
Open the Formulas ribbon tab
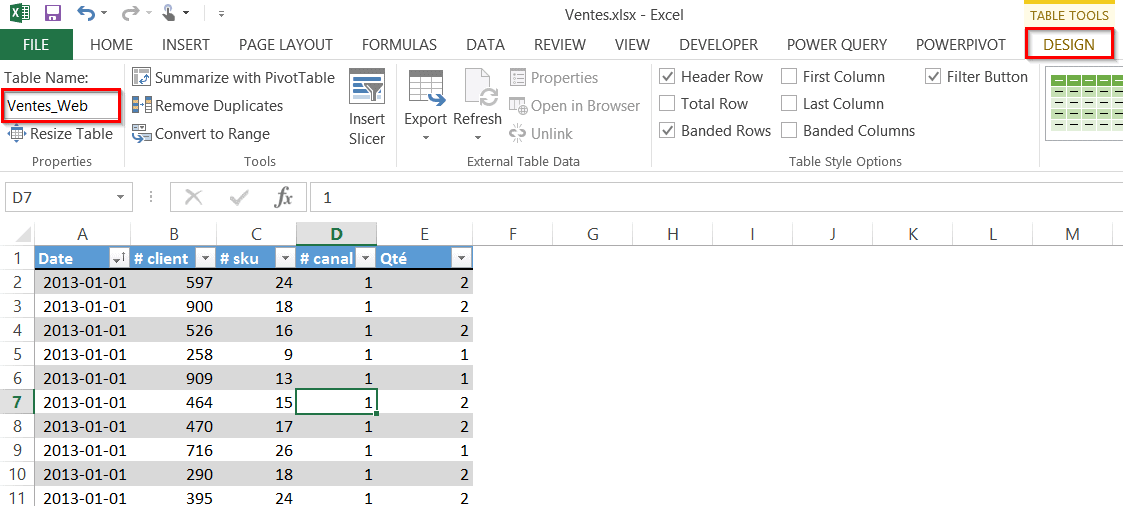pos(399,45)
